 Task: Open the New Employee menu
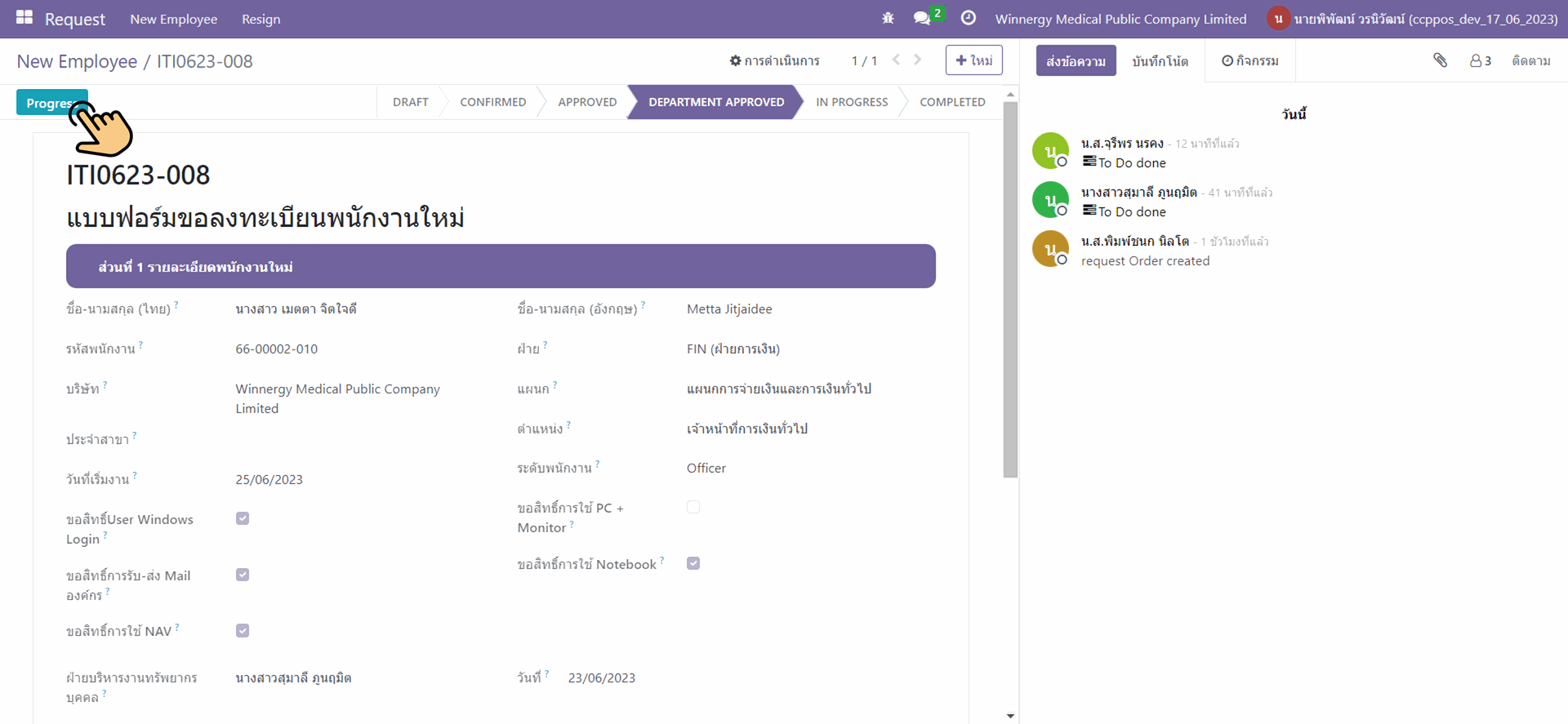(173, 19)
